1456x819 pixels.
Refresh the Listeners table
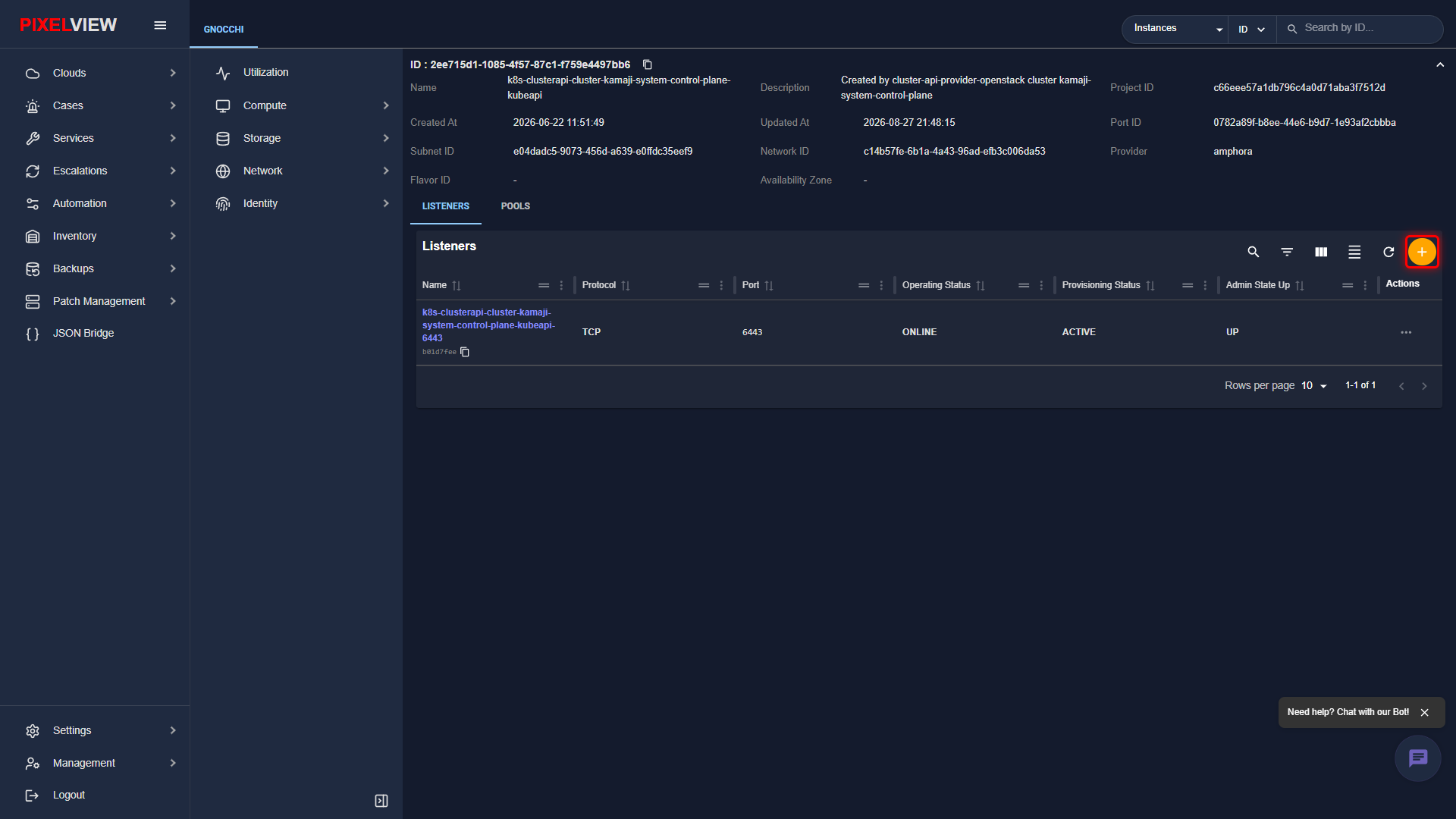point(1388,252)
